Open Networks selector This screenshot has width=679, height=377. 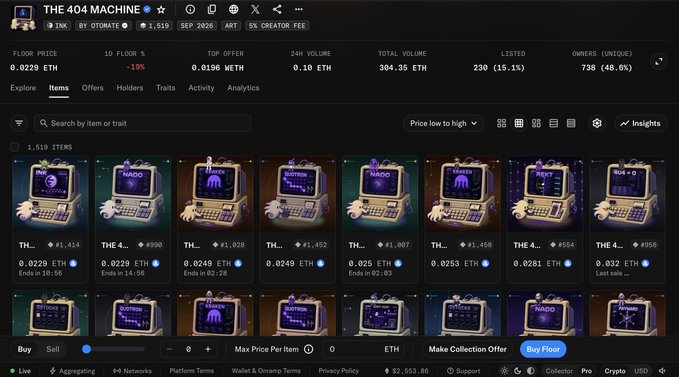click(132, 371)
